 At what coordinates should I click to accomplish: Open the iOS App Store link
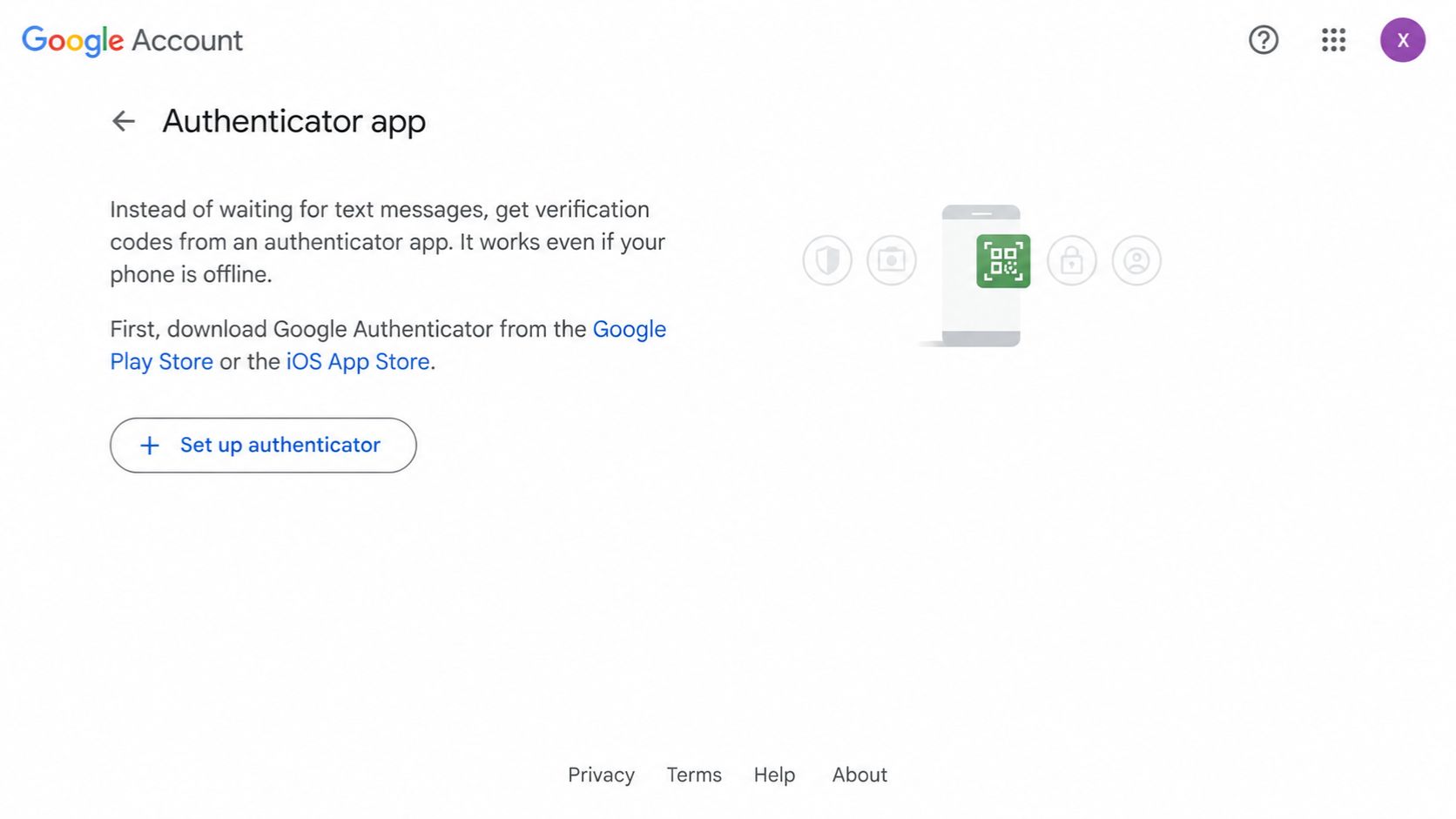pyautogui.click(x=358, y=361)
